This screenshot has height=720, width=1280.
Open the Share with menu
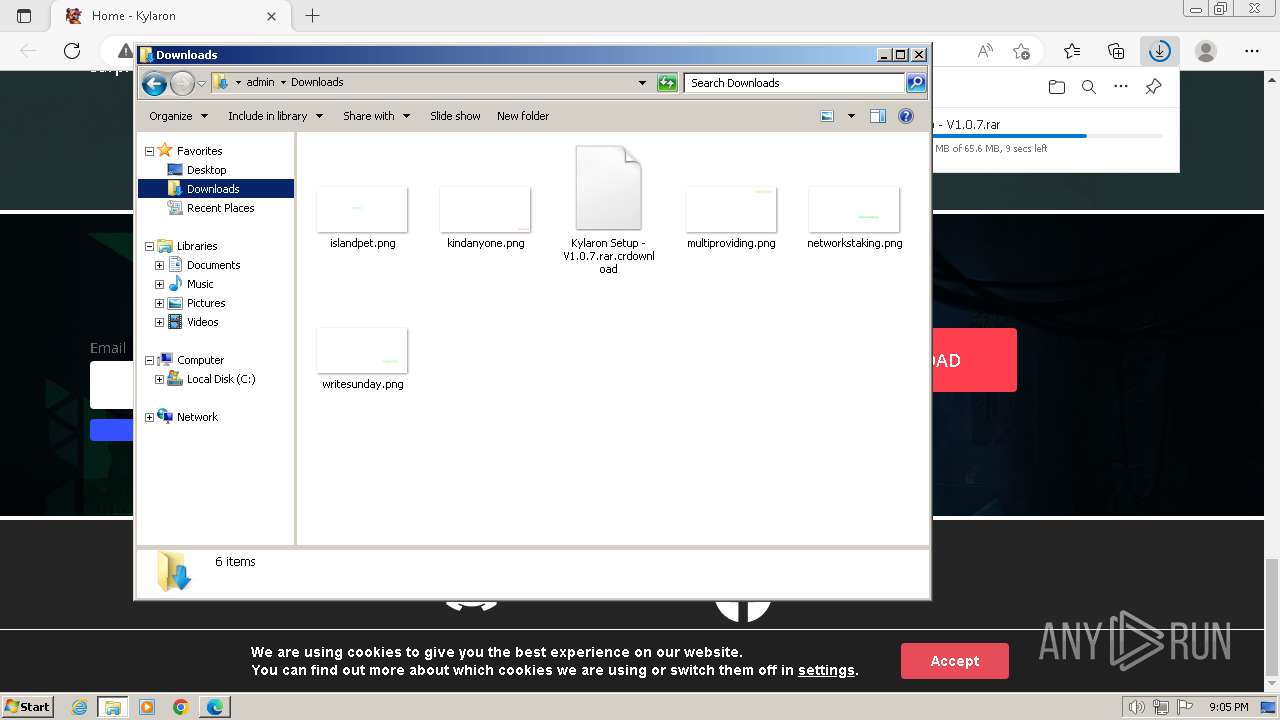(376, 116)
